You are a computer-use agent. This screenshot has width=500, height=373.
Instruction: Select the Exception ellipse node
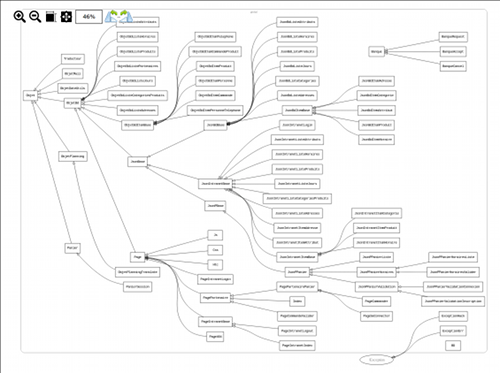(377, 360)
